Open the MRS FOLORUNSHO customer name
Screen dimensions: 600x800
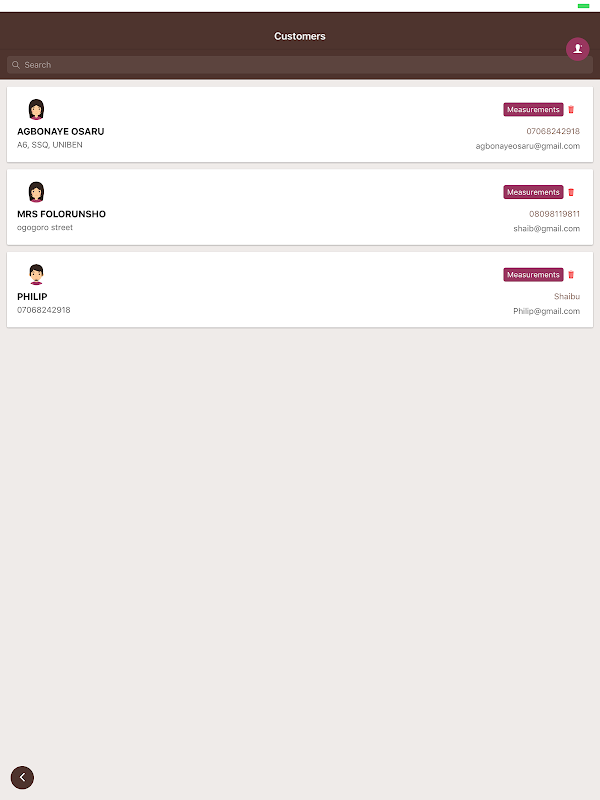point(61,214)
